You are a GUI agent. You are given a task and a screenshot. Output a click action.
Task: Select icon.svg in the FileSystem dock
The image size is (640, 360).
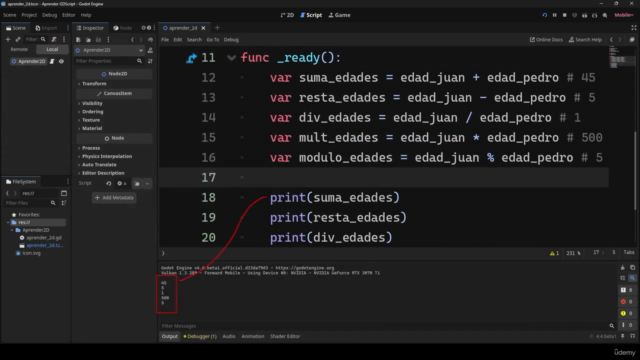pos(28,253)
